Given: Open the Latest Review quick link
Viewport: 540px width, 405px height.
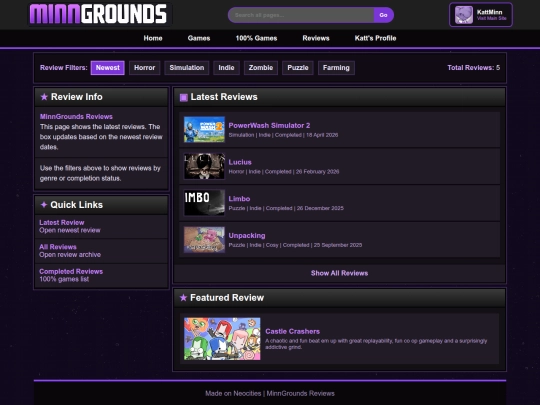Looking at the screenshot, I should 62,222.
